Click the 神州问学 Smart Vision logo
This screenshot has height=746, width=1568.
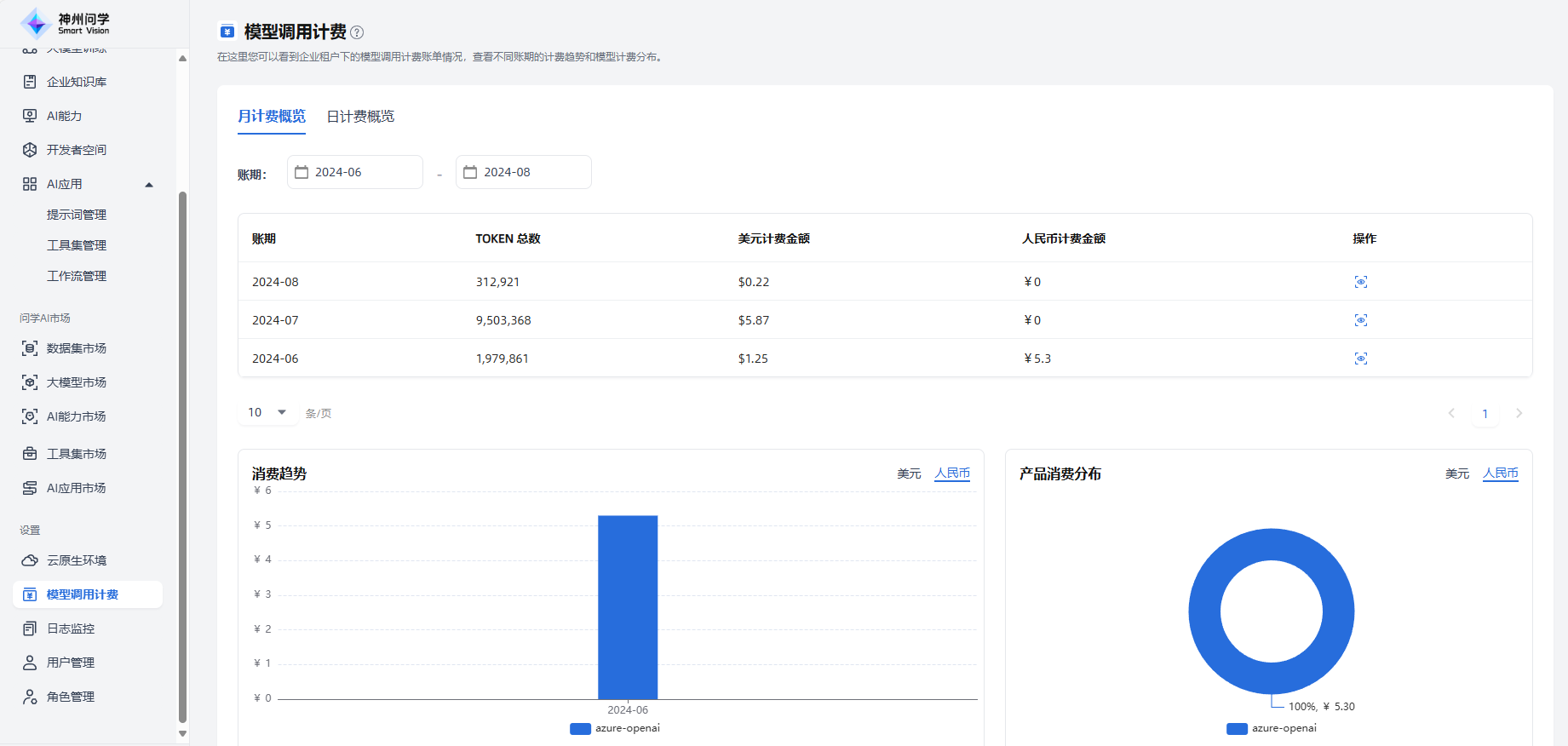tap(66, 23)
